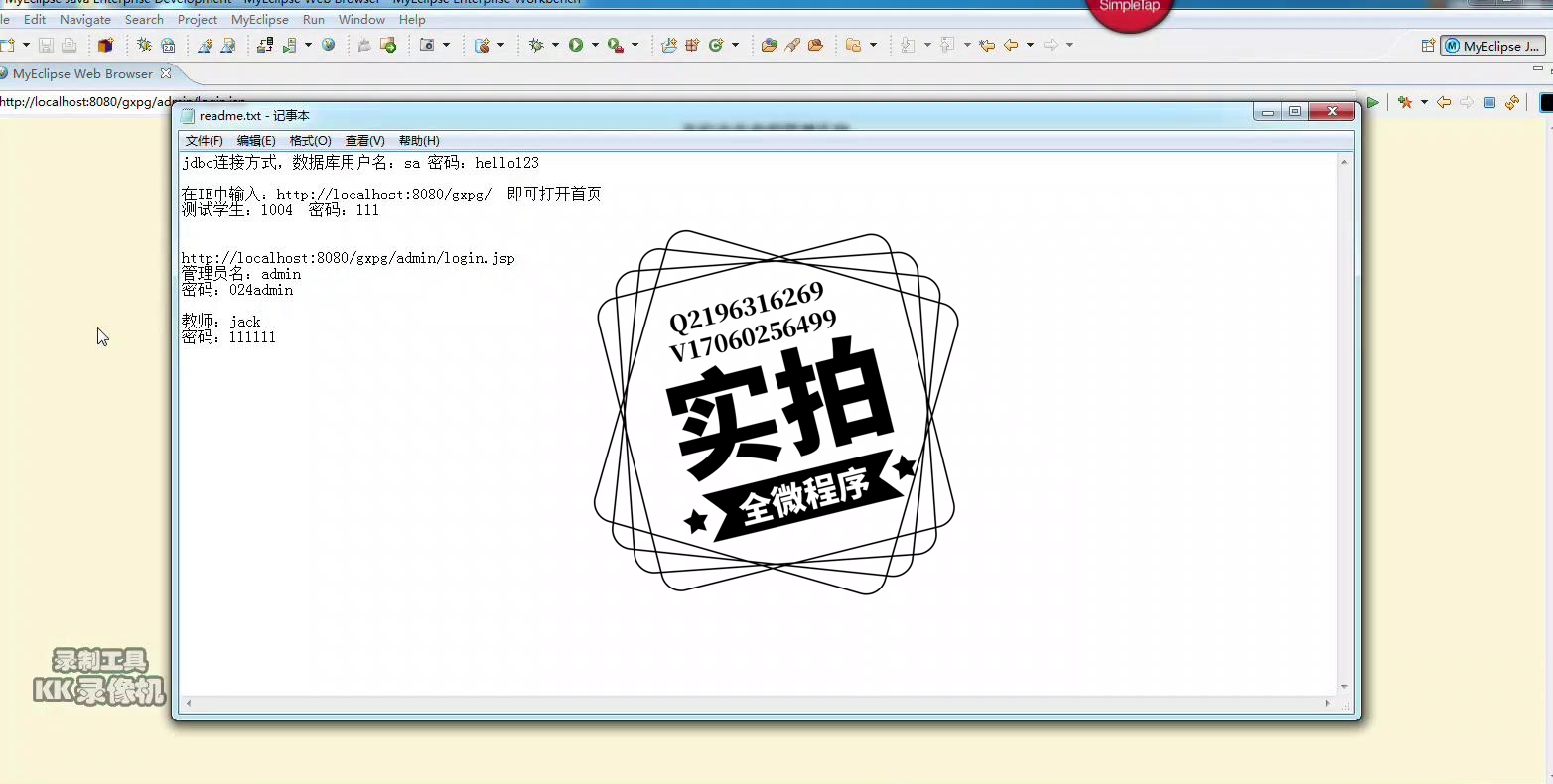Open the dropdown next to the Run servers icon
This screenshot has width=1553, height=784.
coord(308,45)
